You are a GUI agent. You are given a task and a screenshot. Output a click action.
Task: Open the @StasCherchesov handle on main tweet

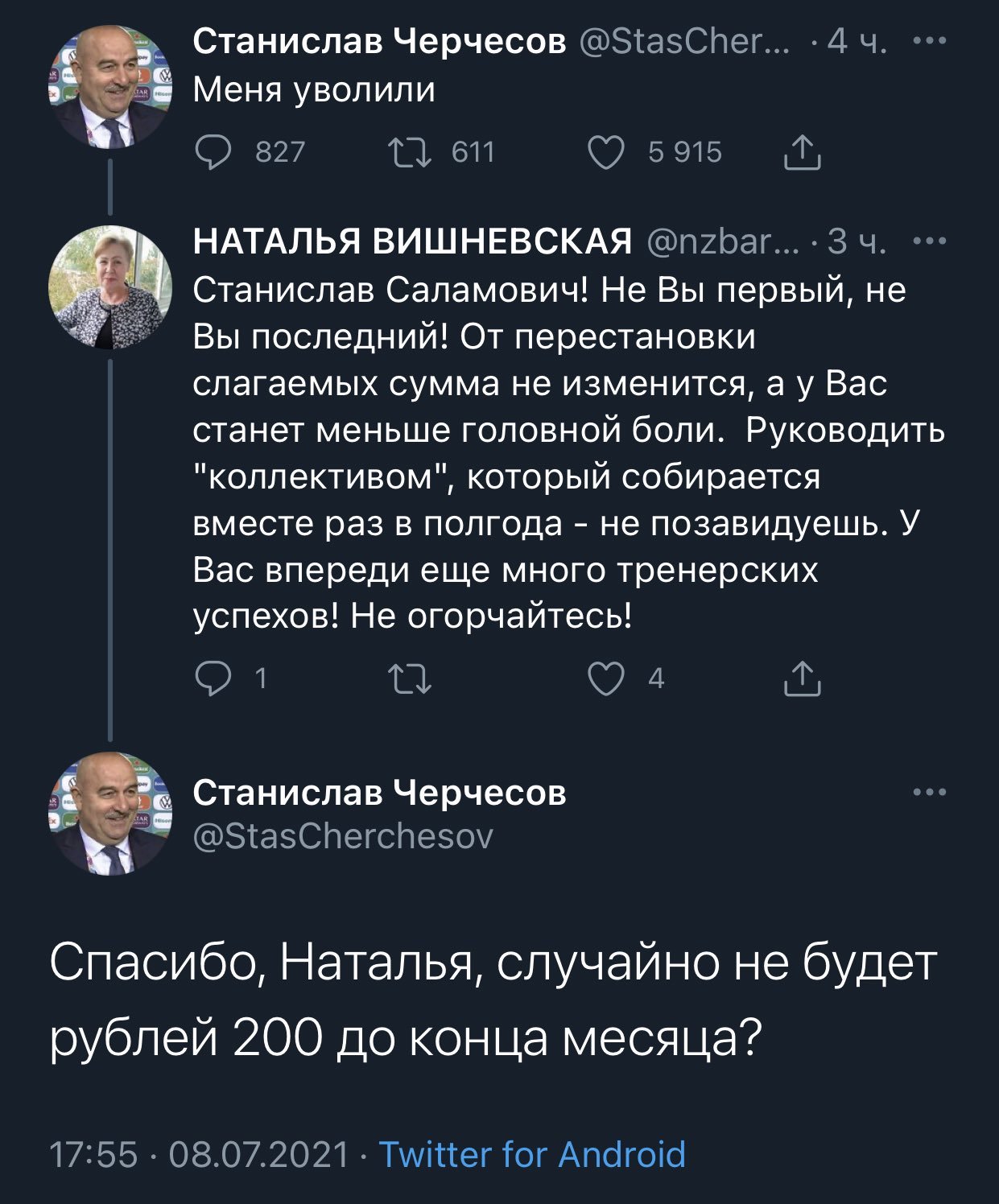343,837
